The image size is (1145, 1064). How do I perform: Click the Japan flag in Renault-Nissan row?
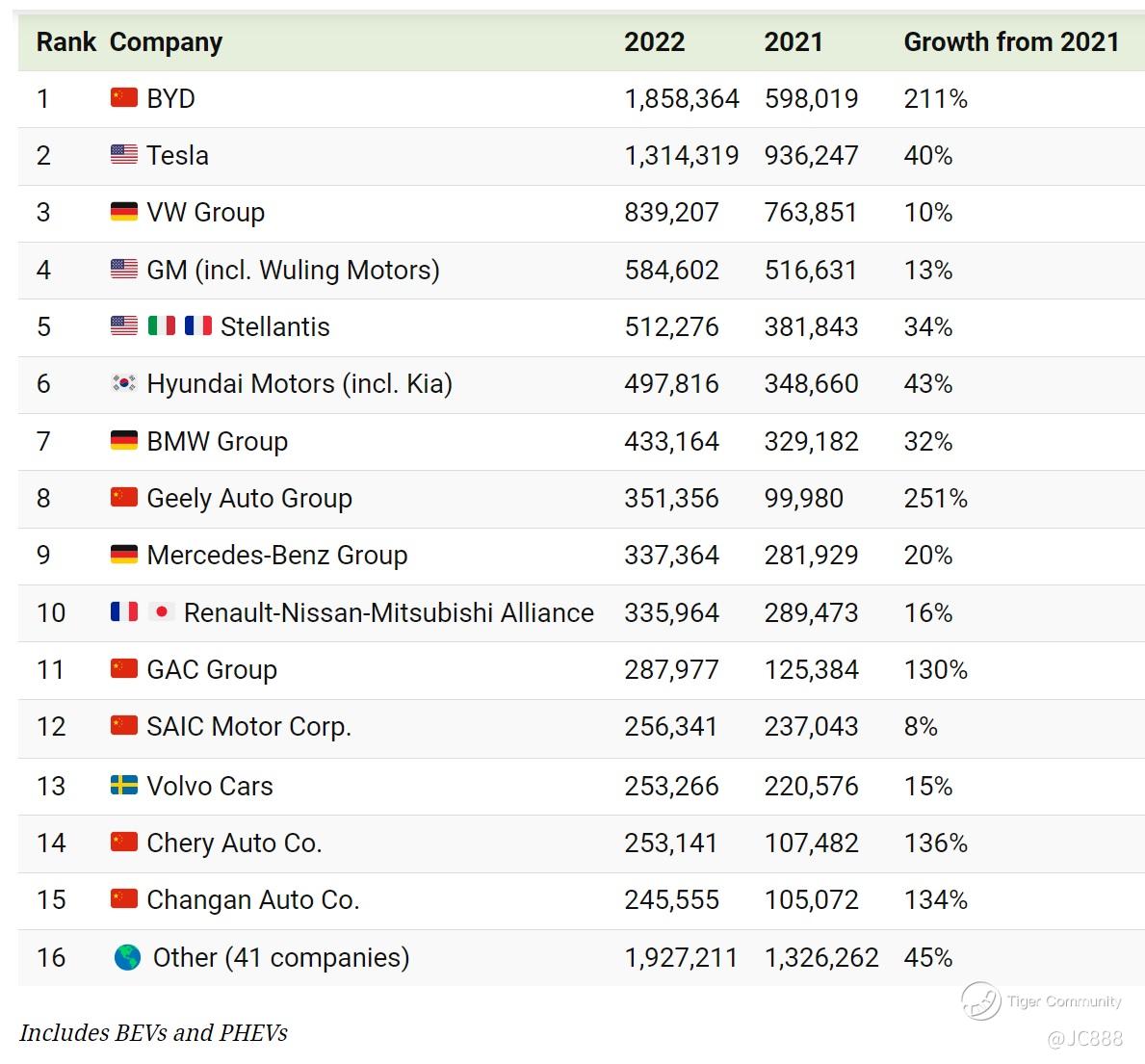coord(162,611)
